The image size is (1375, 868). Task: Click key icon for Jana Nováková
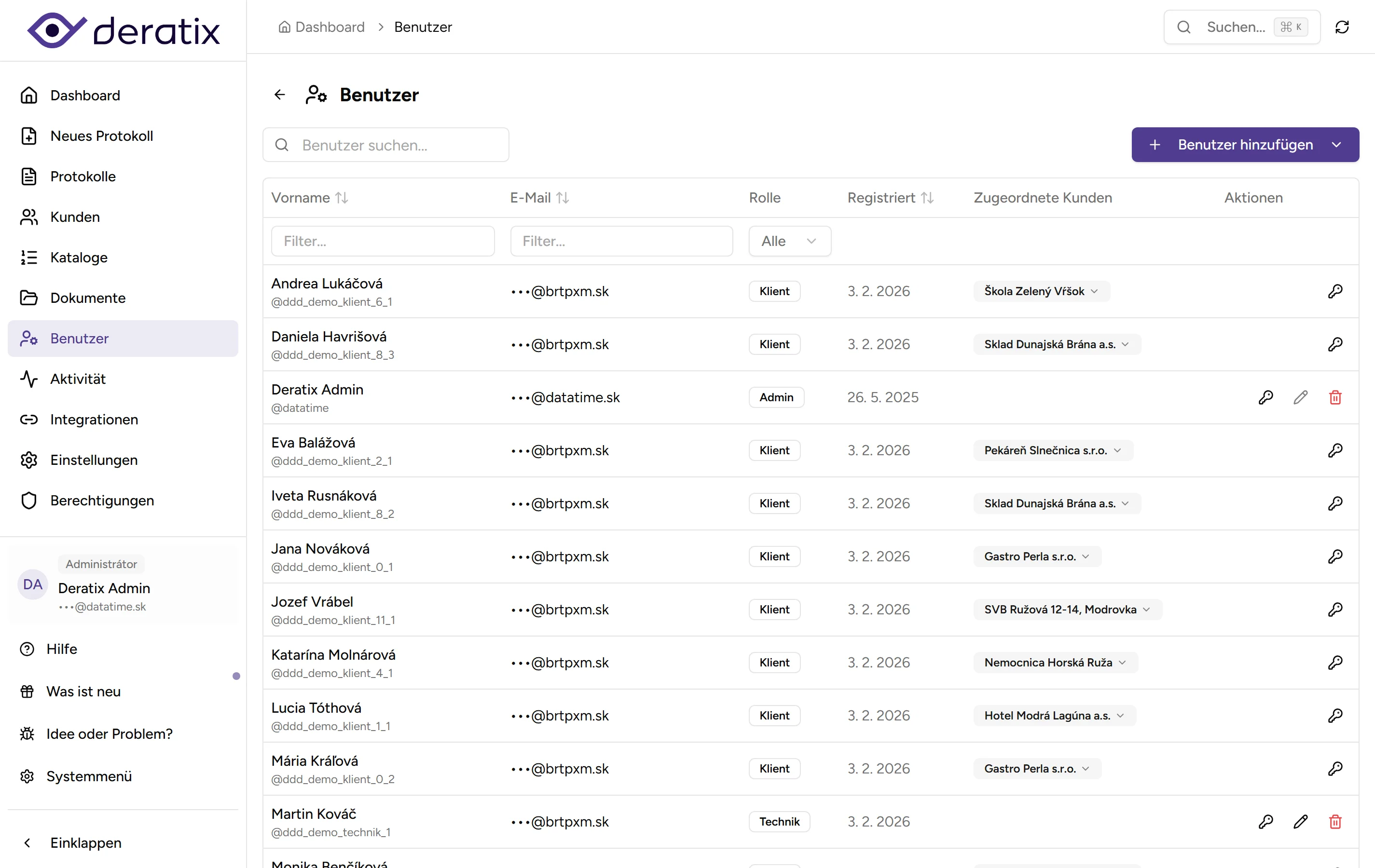click(x=1335, y=556)
